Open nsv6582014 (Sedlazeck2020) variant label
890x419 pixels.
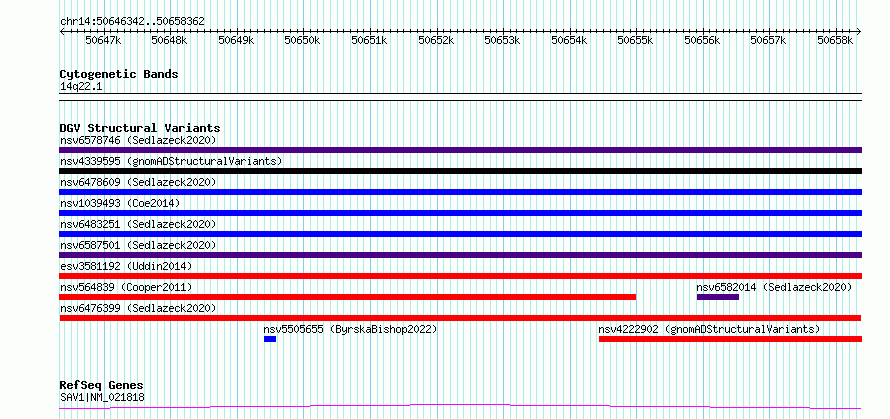click(774, 287)
